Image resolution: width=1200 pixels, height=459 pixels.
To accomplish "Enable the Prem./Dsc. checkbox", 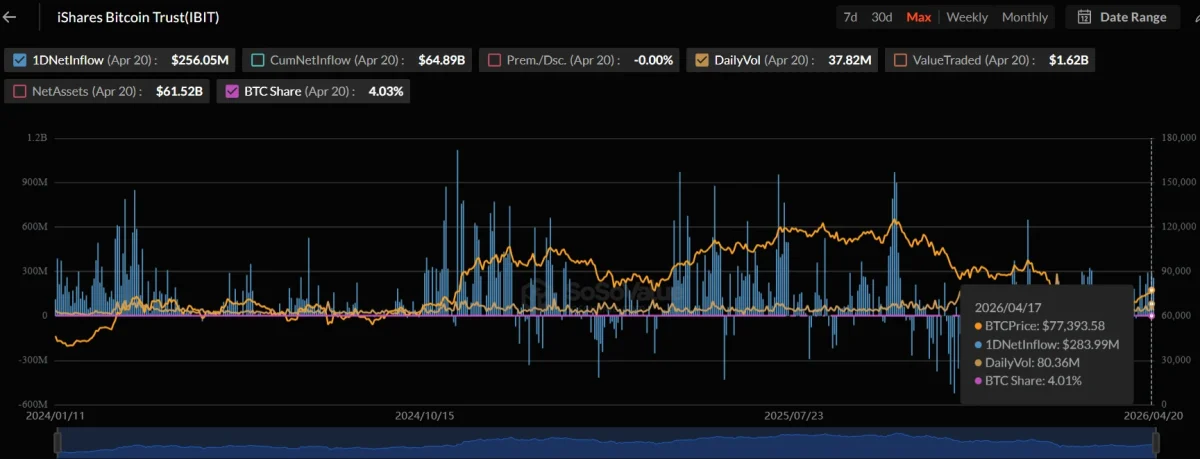I will [494, 60].
